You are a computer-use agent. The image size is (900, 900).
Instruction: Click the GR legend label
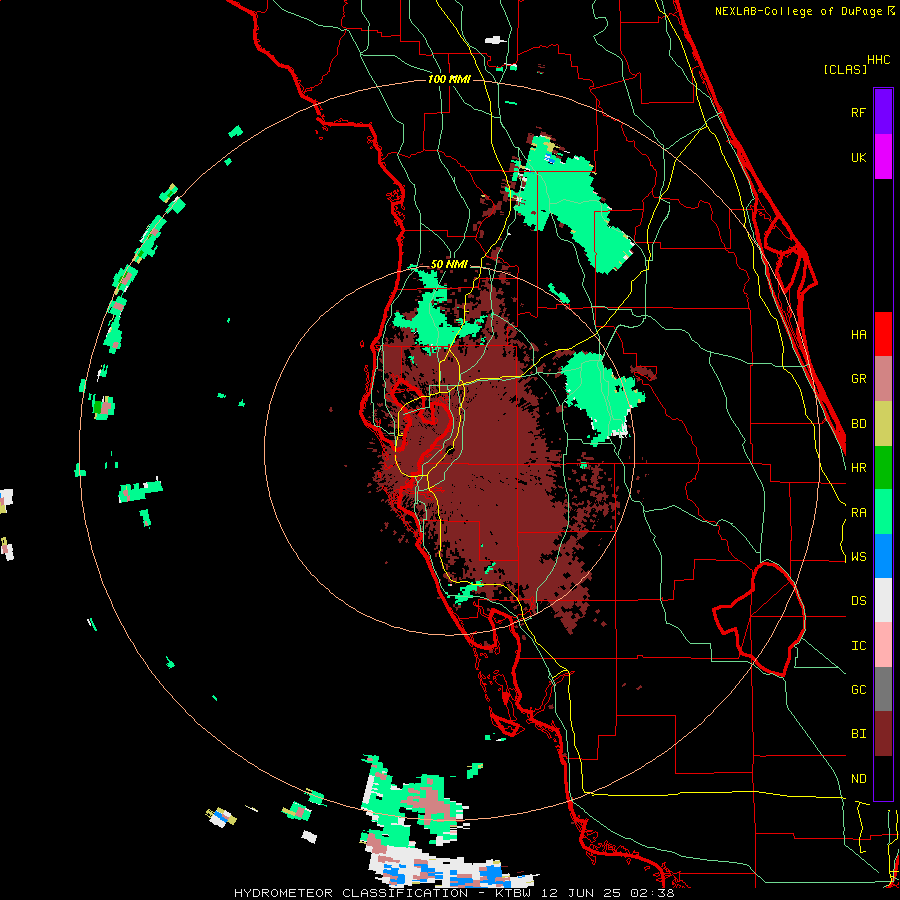[x=858, y=379]
